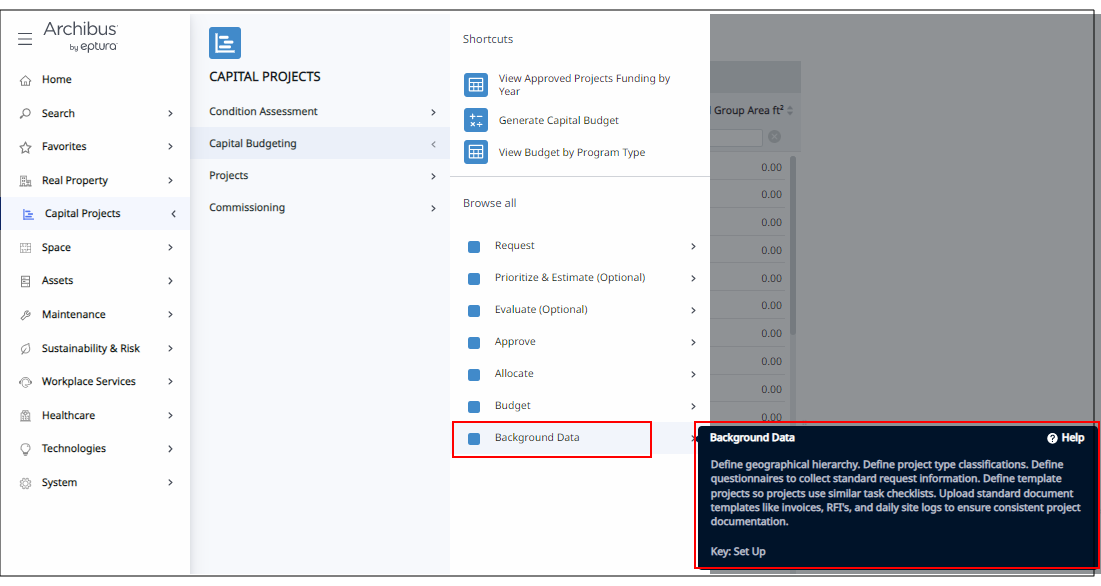Screen dimensions: 1101x586
Task: Click the Workplace Services icon
Action: pyautogui.click(x=25, y=382)
